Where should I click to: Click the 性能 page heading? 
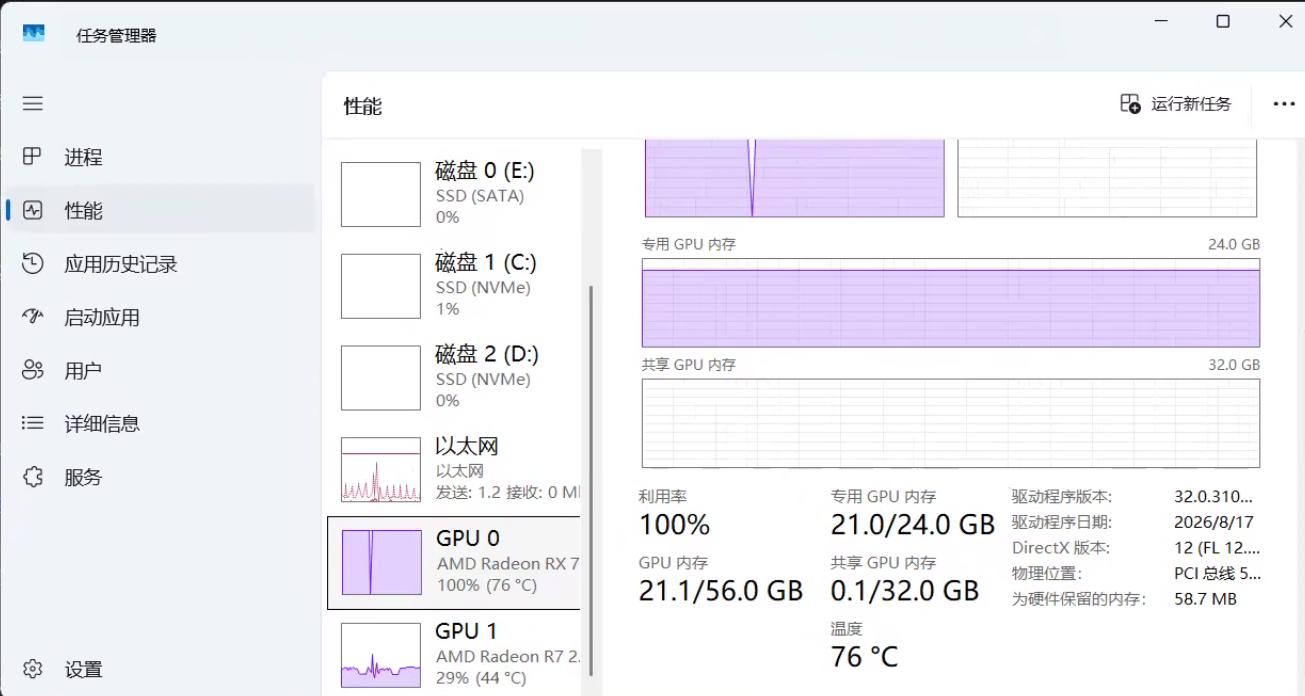pyautogui.click(x=363, y=106)
